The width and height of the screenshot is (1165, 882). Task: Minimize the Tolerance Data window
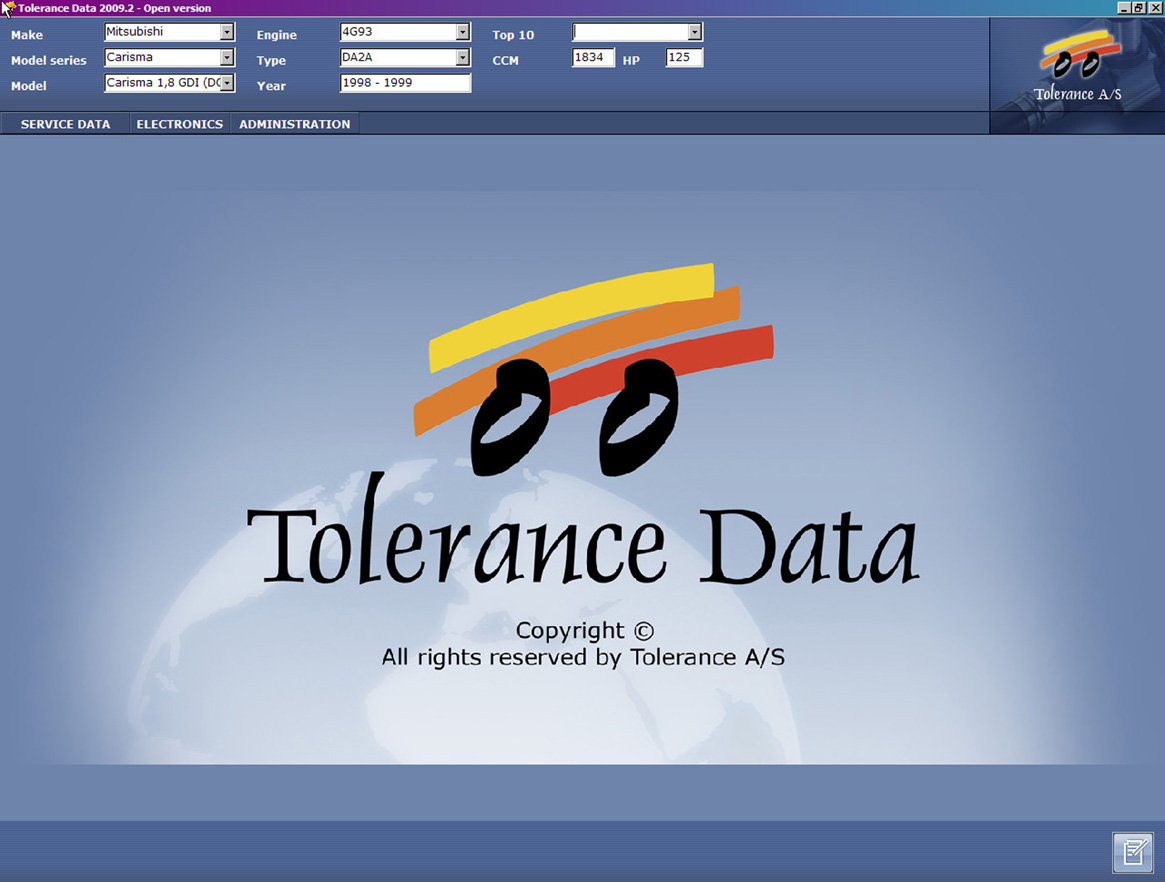coord(1123,8)
